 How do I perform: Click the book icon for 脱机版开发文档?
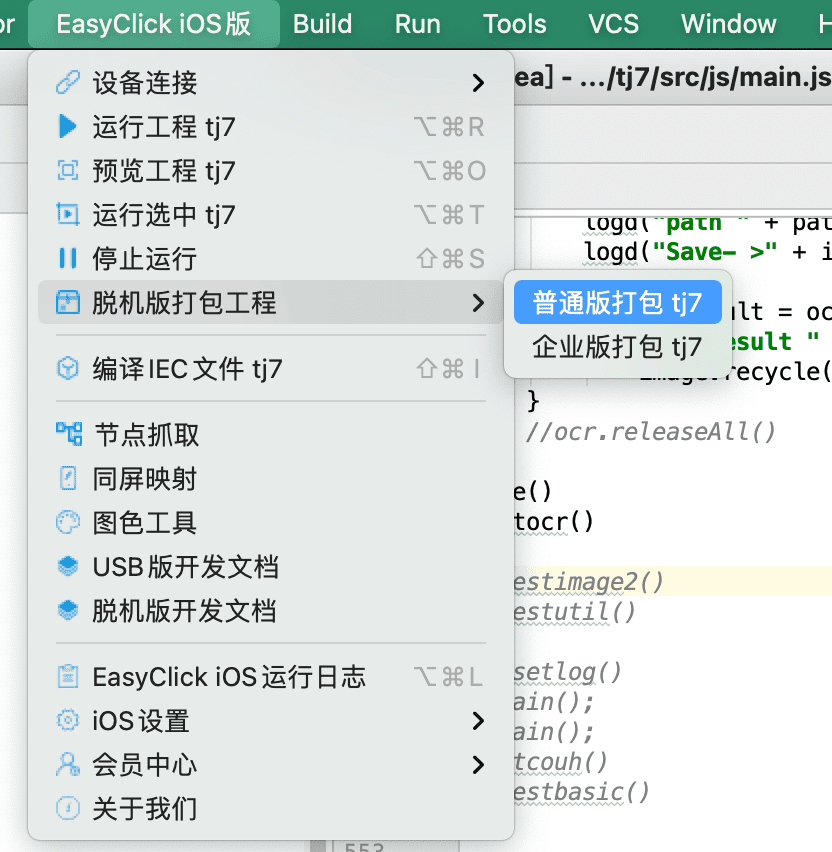pos(68,610)
